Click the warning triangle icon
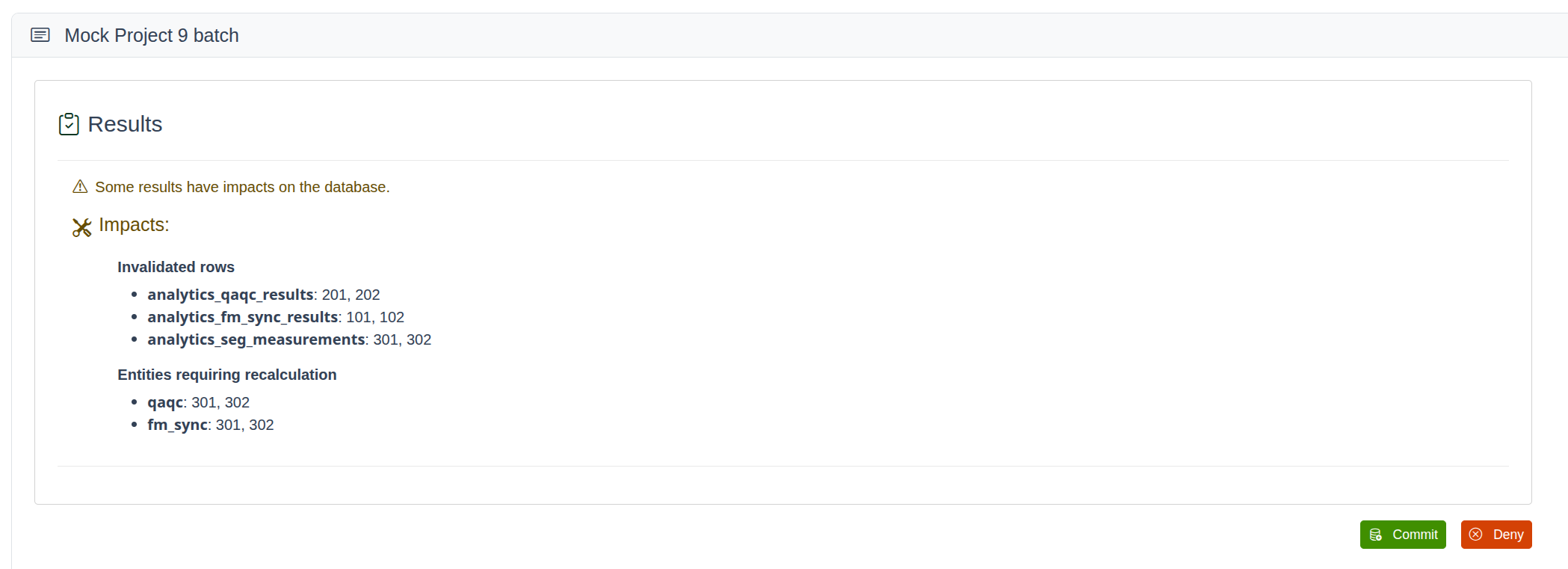1568x569 pixels. coord(80,187)
